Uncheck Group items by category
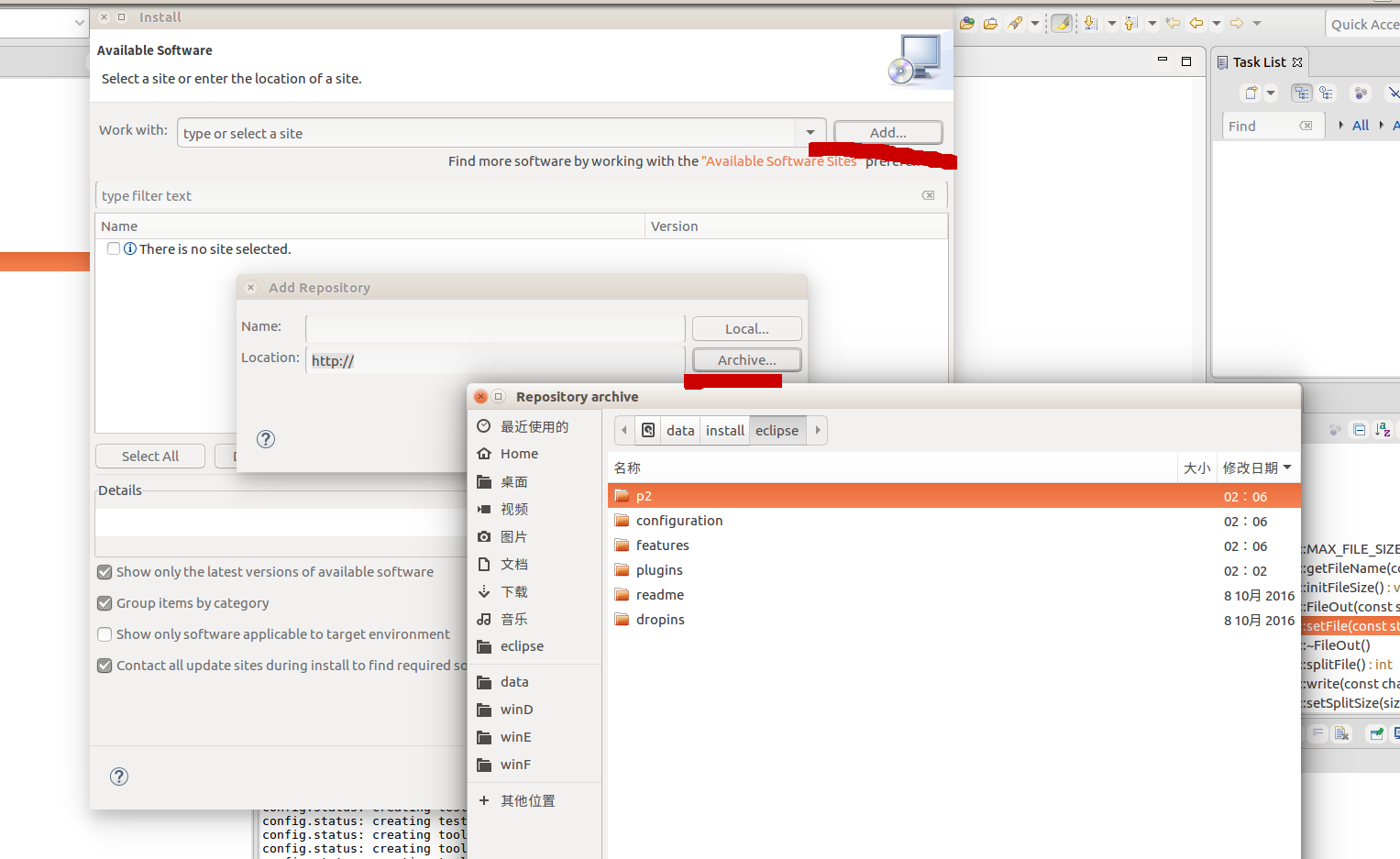 pyautogui.click(x=105, y=603)
